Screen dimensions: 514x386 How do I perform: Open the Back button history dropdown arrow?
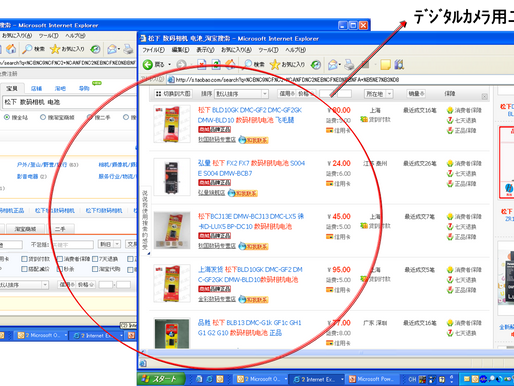(x=169, y=64)
